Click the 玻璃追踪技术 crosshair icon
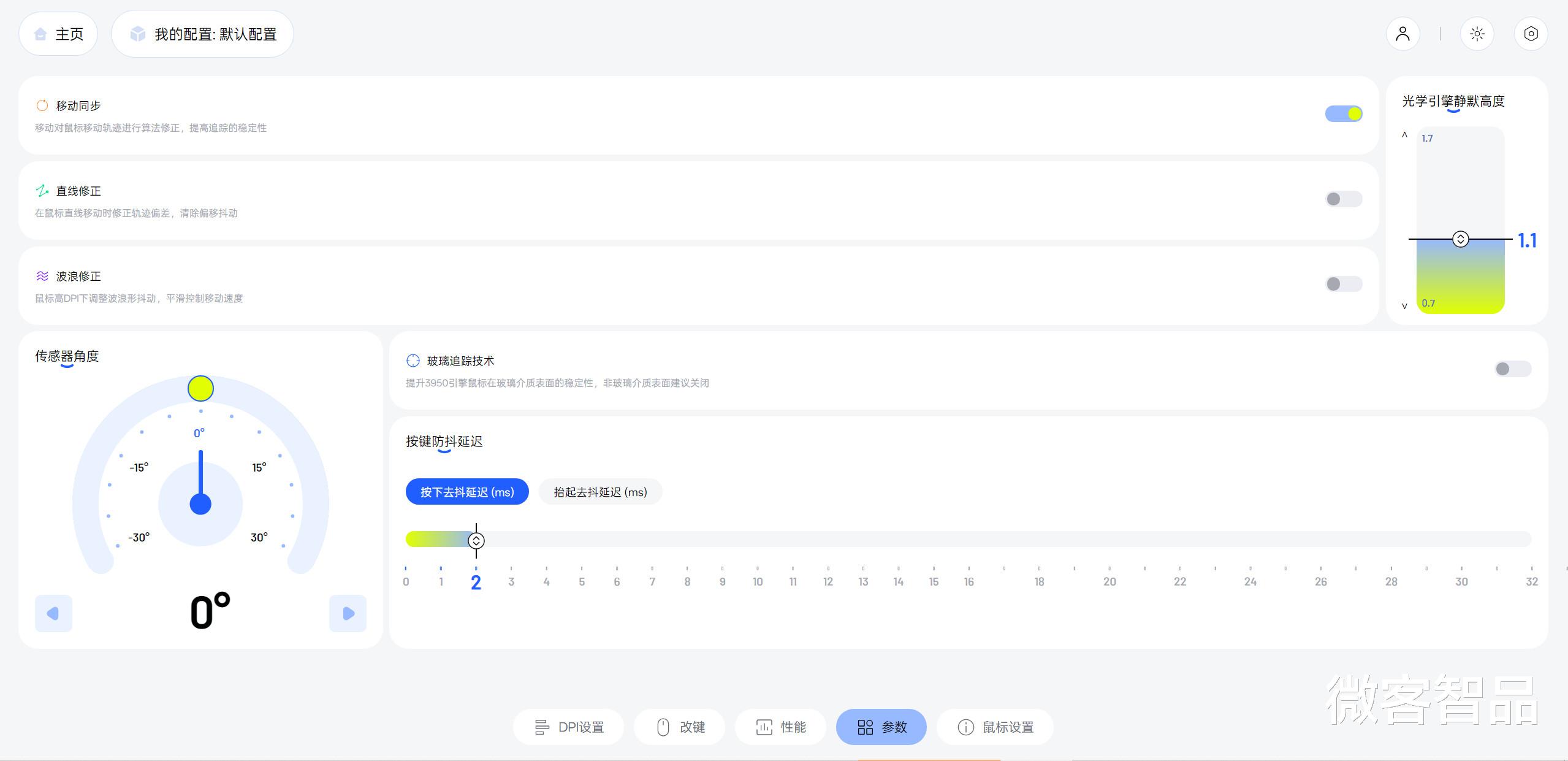The height and width of the screenshot is (761, 1568). point(413,361)
